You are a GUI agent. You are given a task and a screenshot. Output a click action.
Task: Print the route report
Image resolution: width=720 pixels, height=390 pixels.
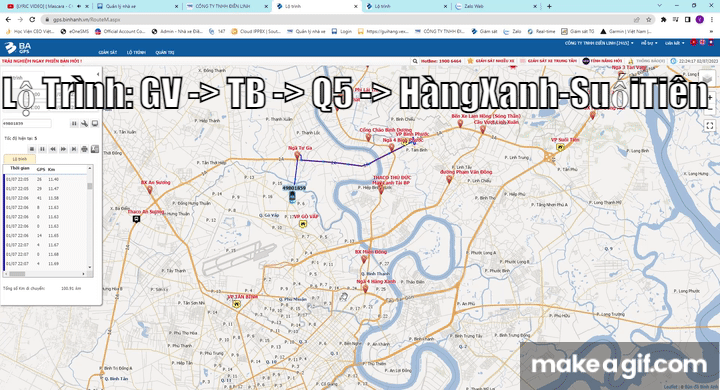tap(84, 149)
